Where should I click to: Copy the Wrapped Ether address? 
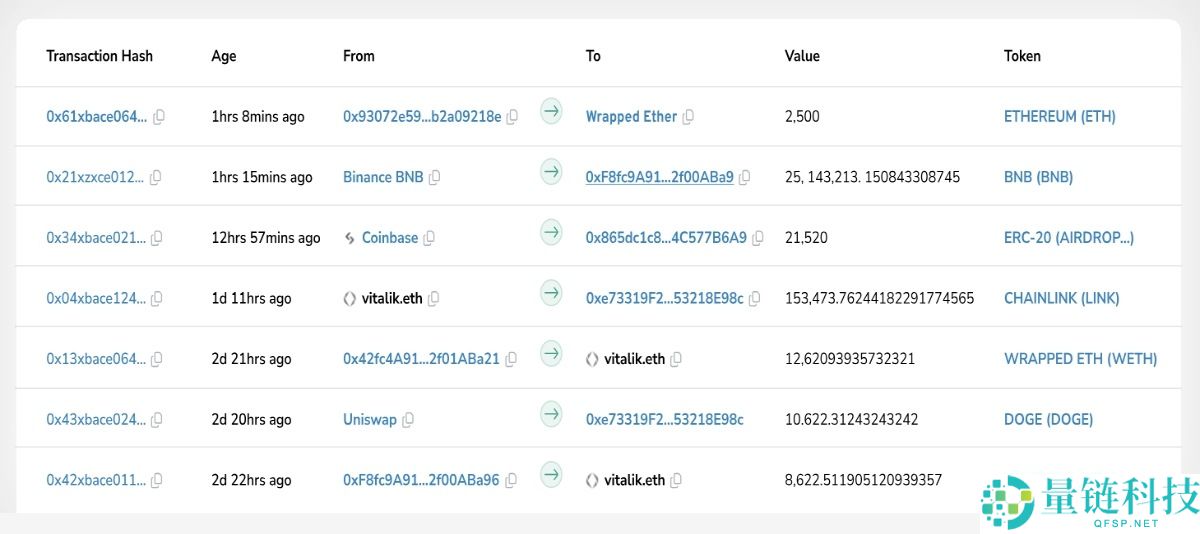click(x=688, y=117)
